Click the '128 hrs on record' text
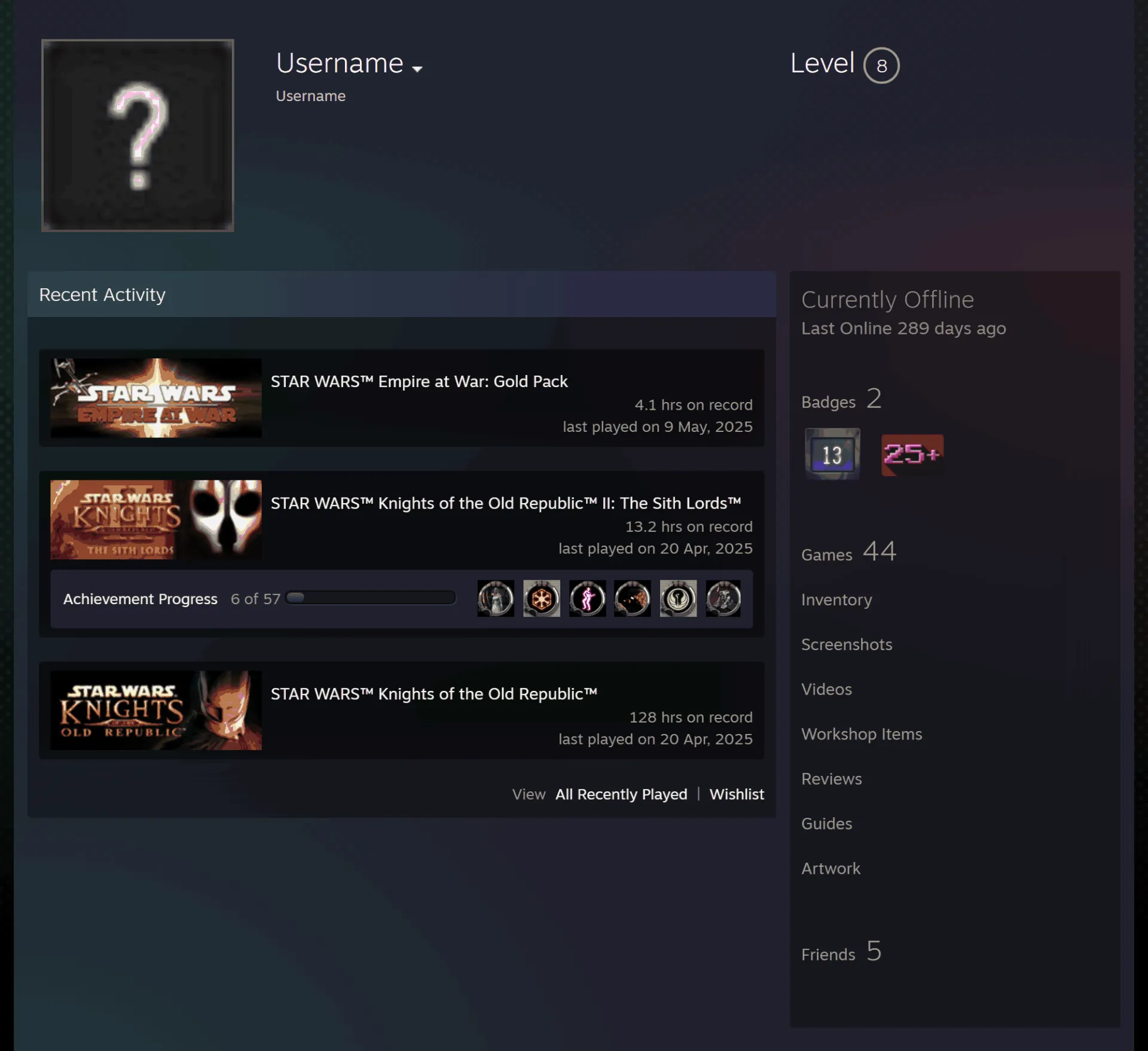The height and width of the screenshot is (1051, 1148). point(691,717)
